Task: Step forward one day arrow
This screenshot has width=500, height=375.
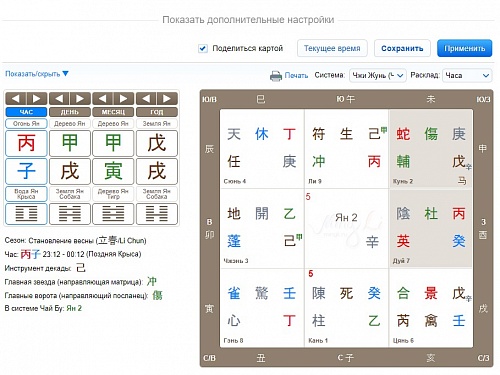Action: click(x=80, y=99)
